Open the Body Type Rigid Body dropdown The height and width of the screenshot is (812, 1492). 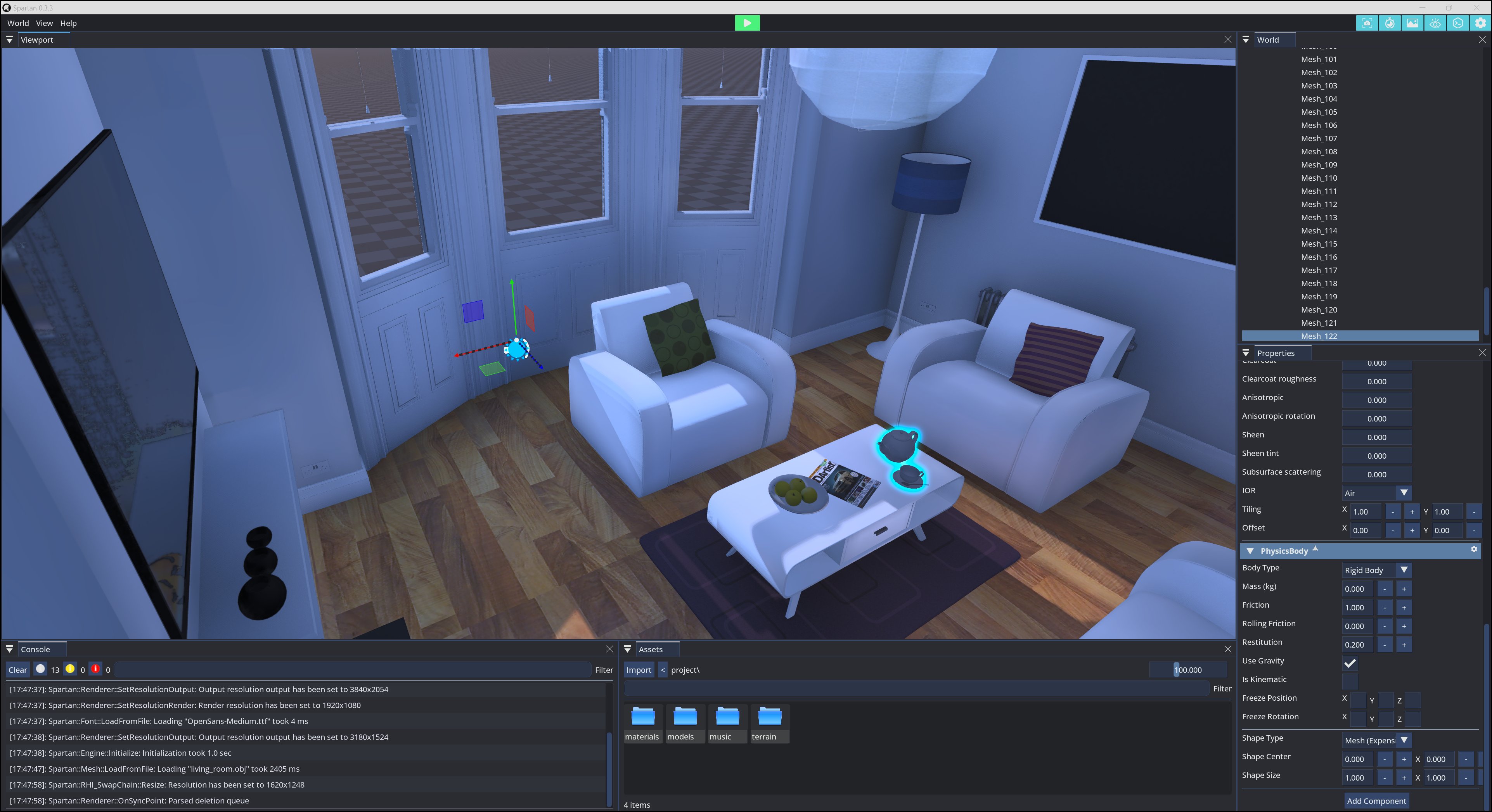[x=1376, y=570]
